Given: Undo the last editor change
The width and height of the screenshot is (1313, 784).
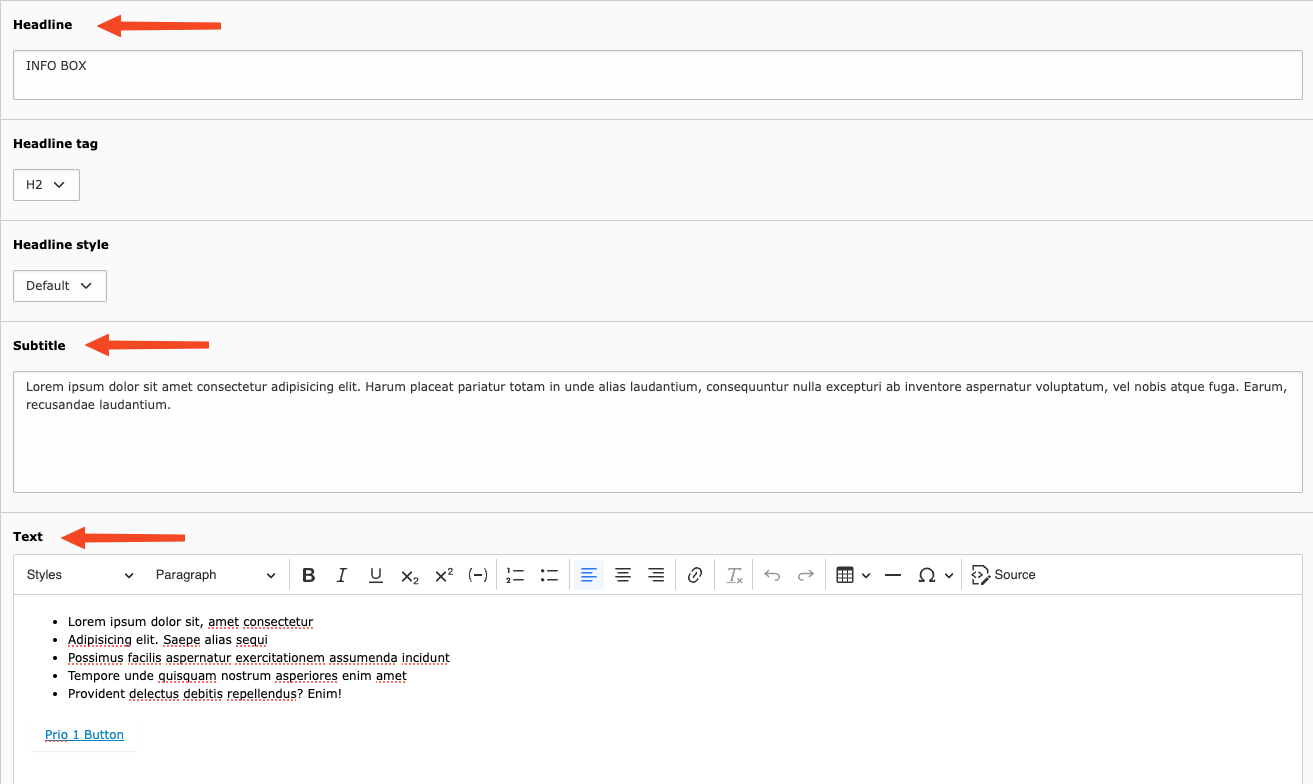Looking at the screenshot, I should [772, 575].
